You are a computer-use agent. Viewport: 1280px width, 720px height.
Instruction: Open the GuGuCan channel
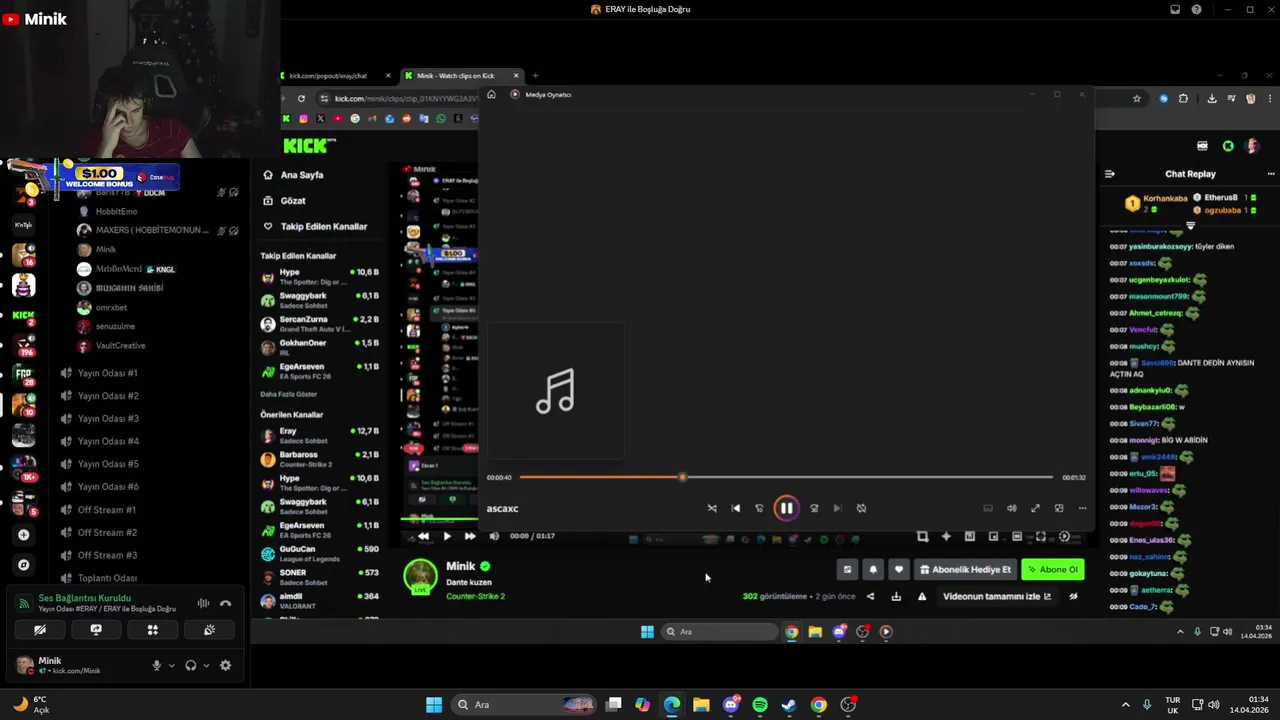click(x=320, y=554)
